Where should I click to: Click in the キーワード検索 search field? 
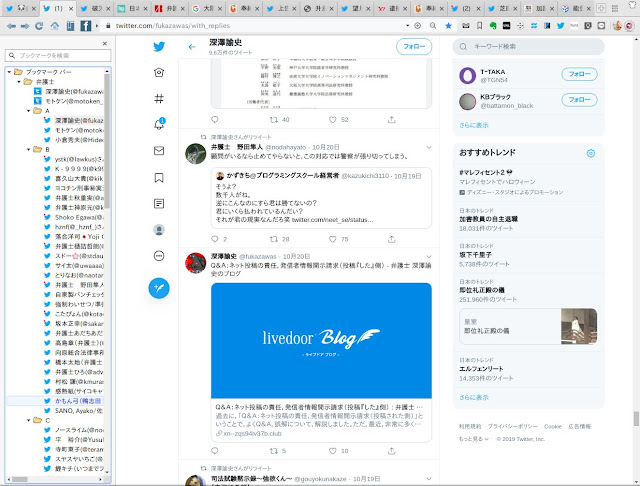point(529,47)
